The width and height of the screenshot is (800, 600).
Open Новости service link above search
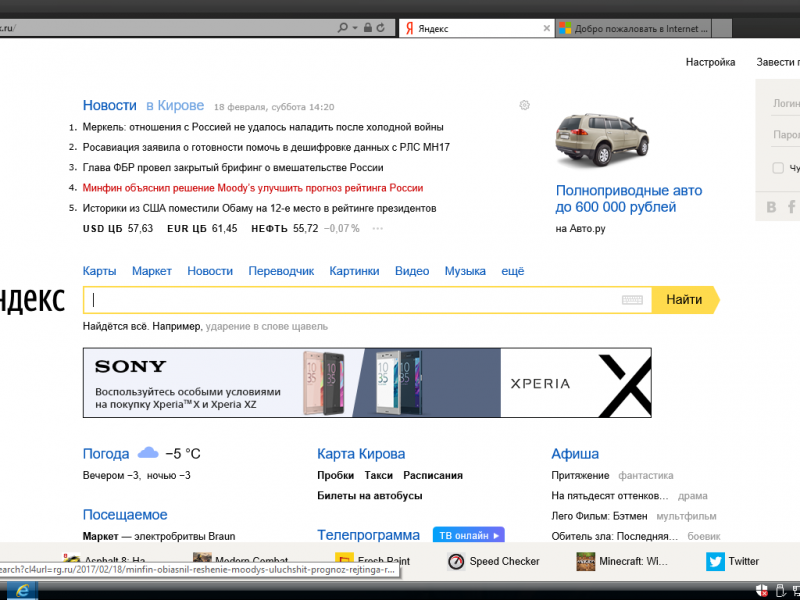210,271
